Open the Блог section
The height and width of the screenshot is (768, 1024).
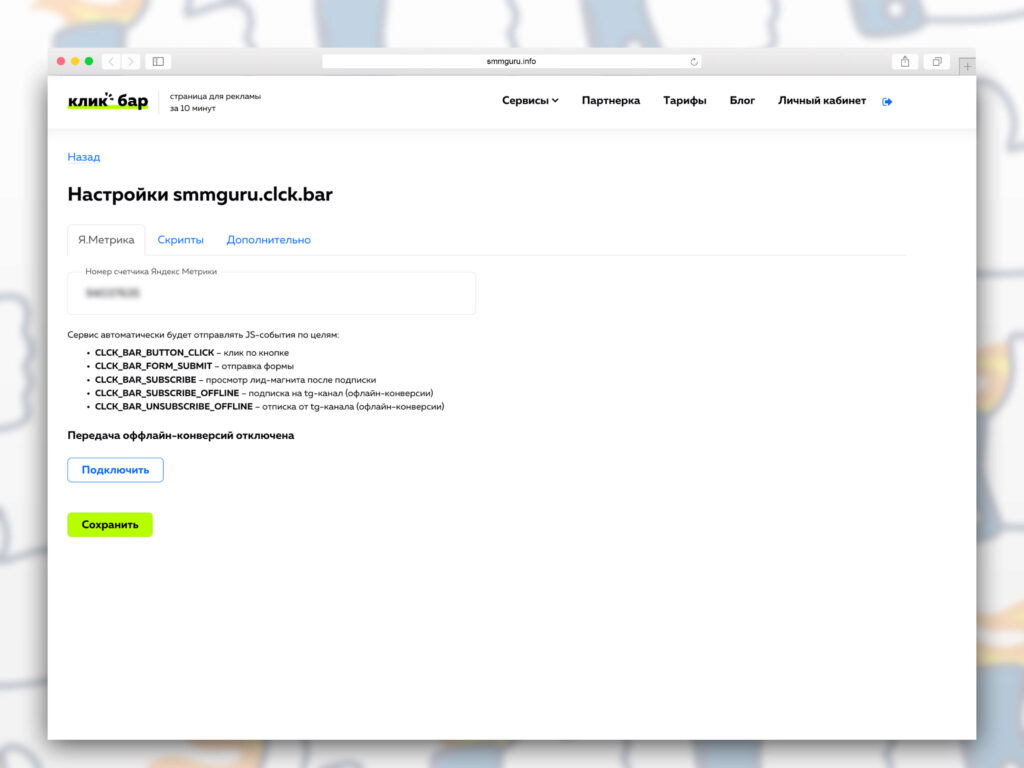[742, 101]
